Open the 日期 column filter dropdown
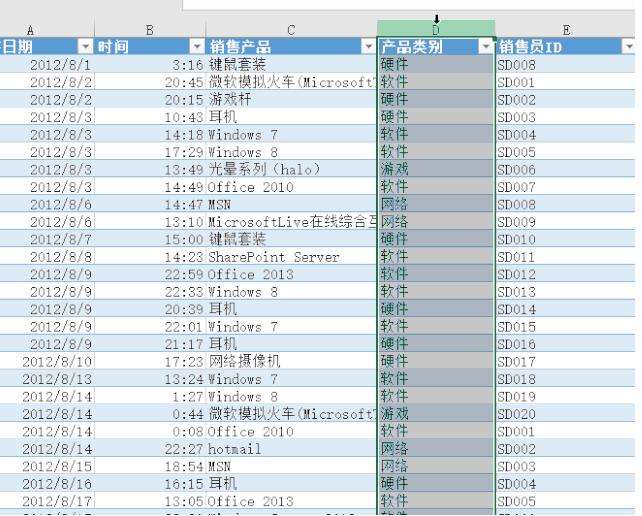The width and height of the screenshot is (642, 516). click(x=85, y=47)
